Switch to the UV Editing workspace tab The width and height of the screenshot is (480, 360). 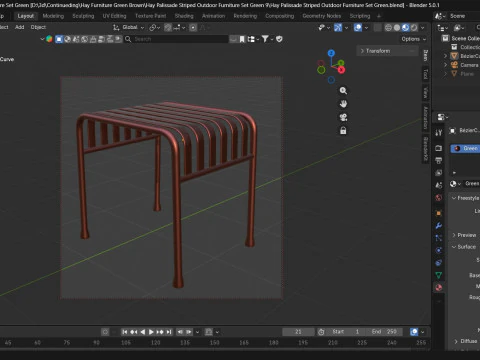(114, 16)
